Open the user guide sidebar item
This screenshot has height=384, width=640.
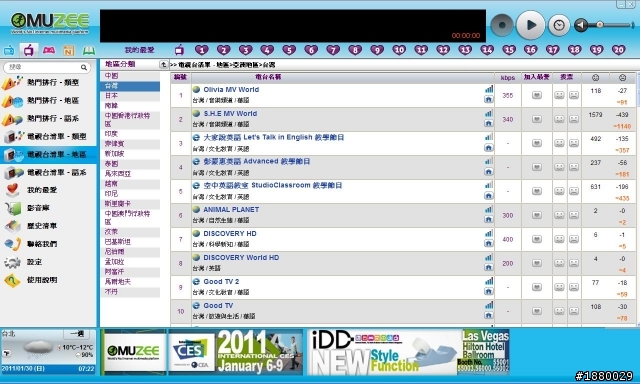(x=48, y=280)
